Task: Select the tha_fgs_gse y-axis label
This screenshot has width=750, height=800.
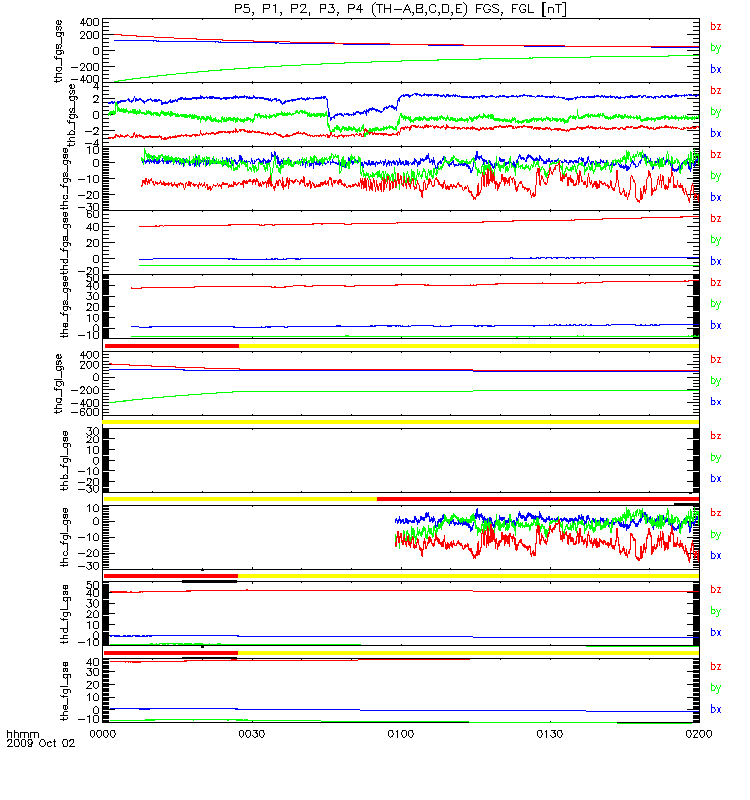Action: point(59,51)
